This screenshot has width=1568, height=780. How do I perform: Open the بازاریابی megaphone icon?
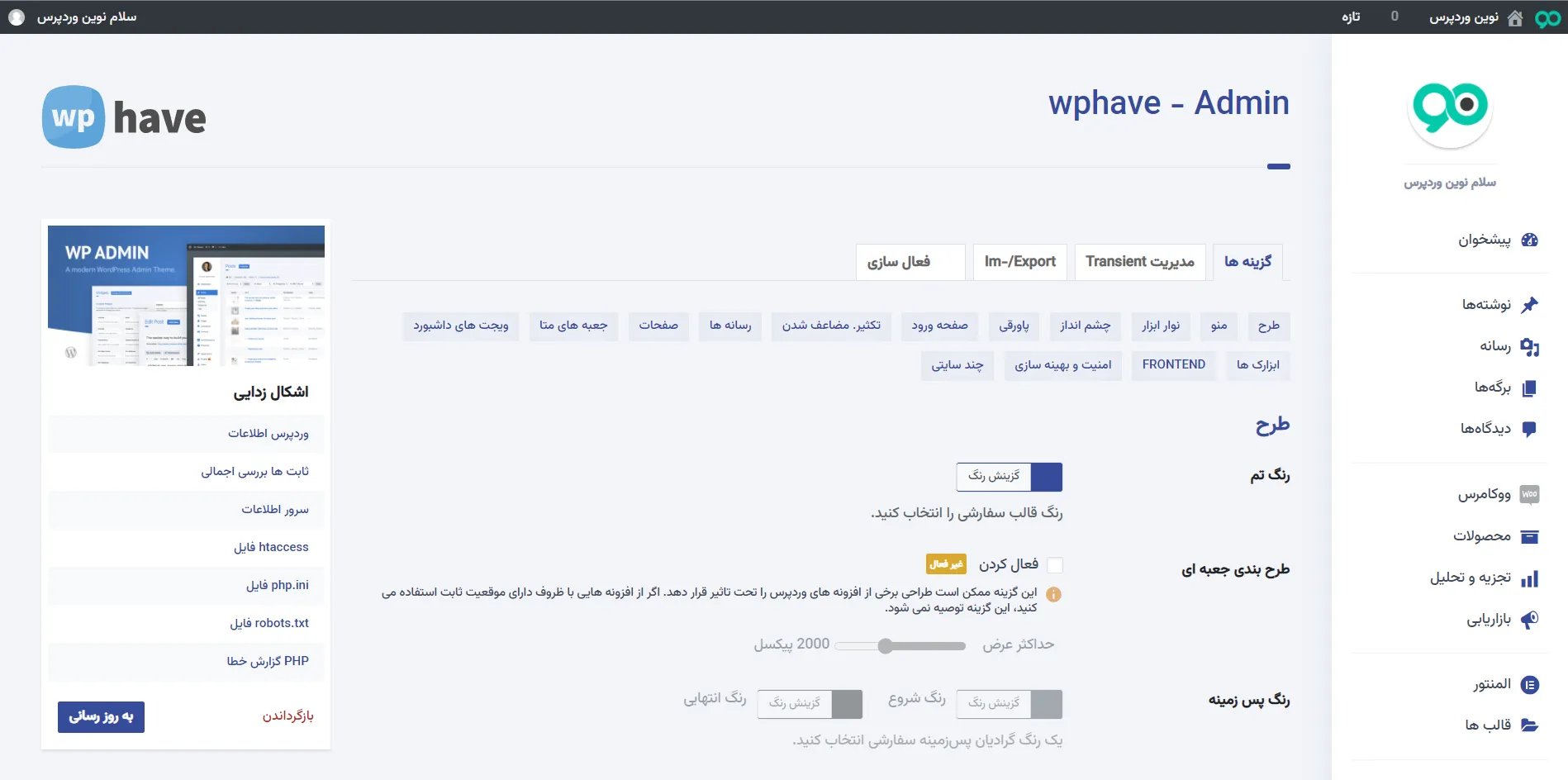point(1529,620)
